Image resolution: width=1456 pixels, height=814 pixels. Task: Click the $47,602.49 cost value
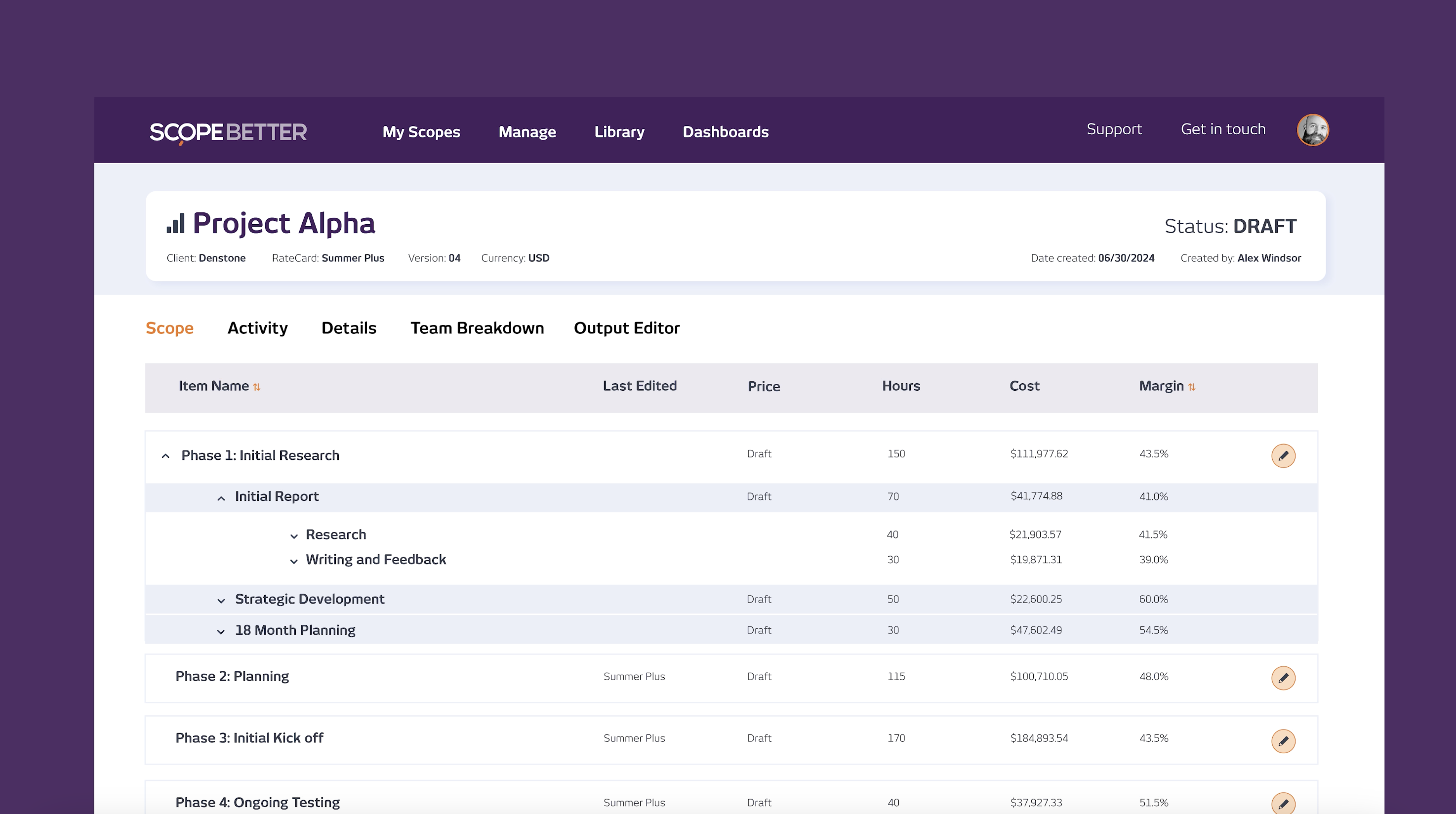click(1036, 630)
